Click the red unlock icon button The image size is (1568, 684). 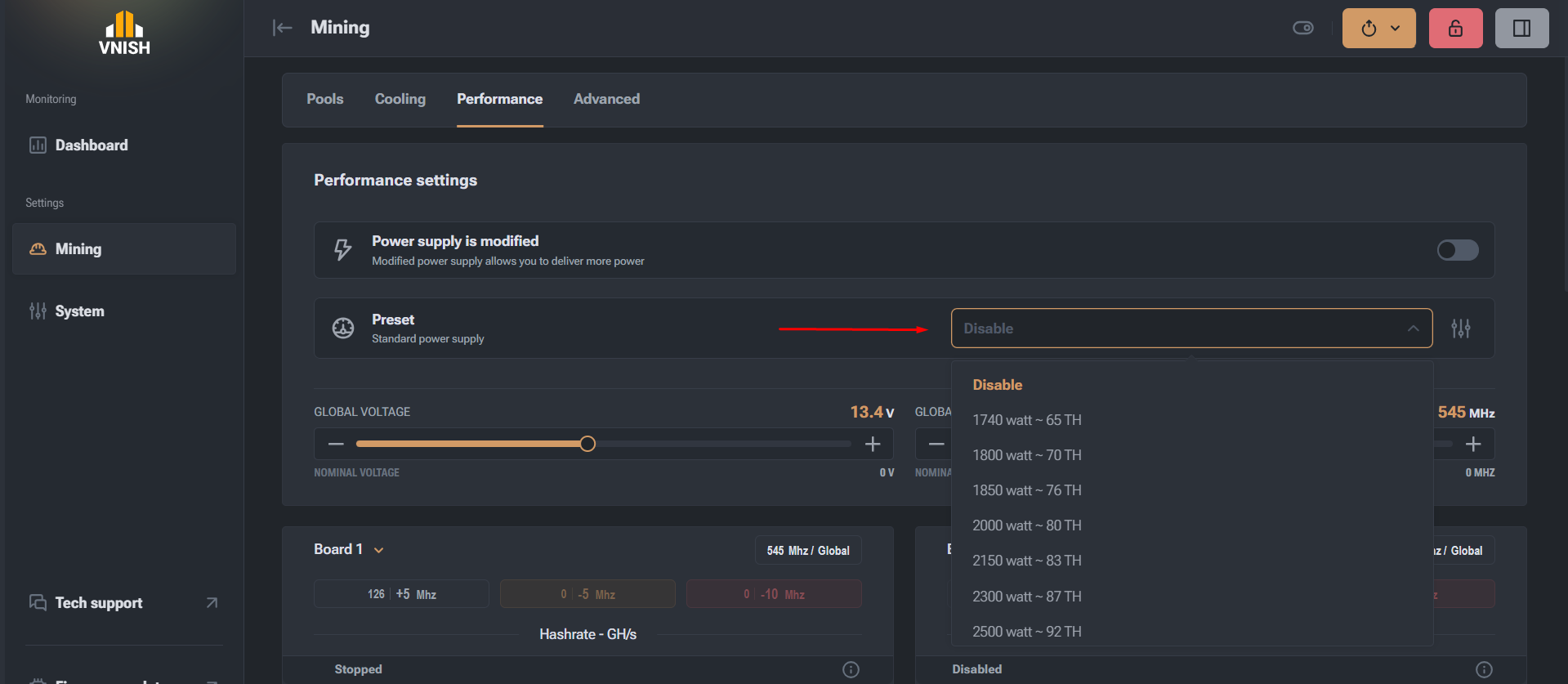click(1455, 29)
